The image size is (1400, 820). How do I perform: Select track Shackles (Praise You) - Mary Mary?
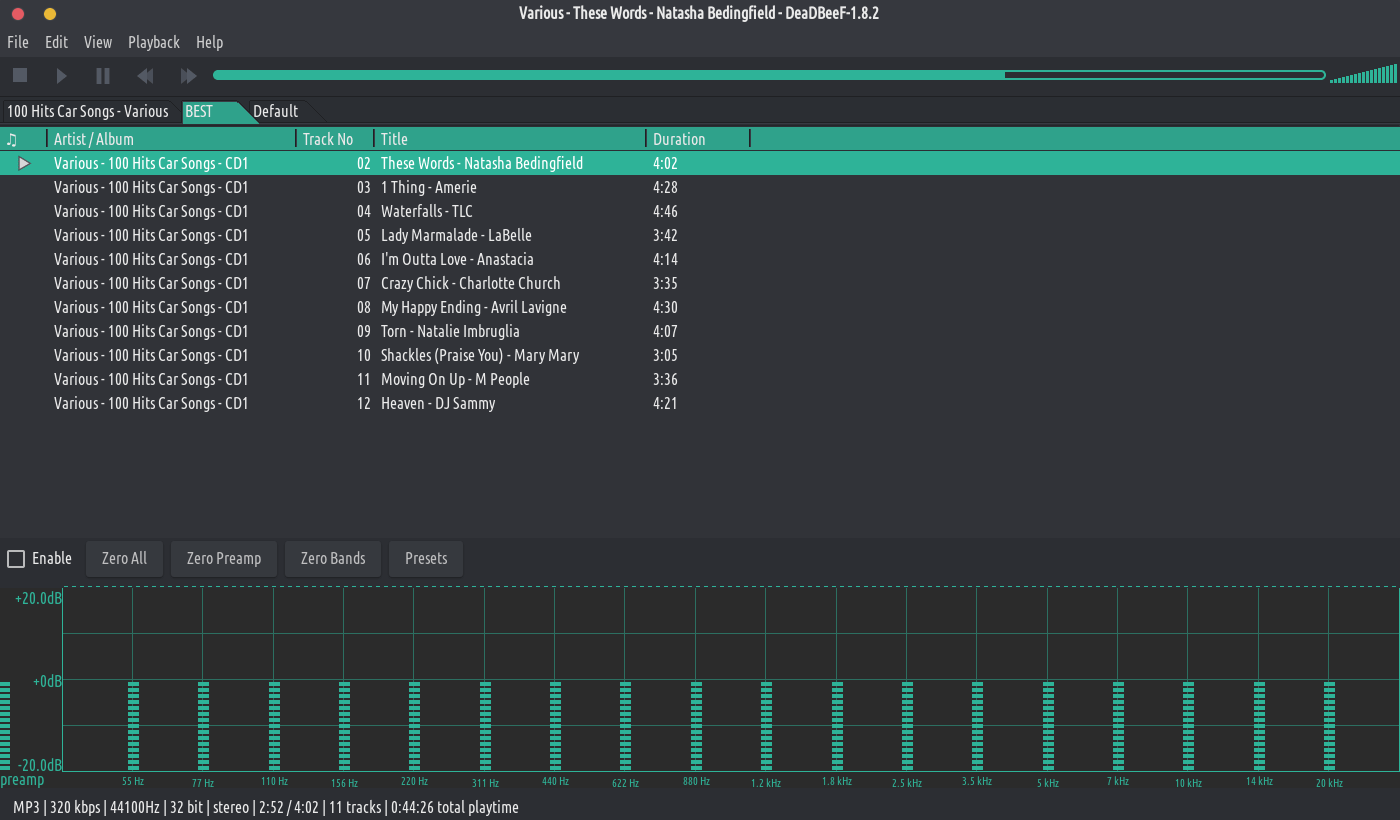click(700, 355)
